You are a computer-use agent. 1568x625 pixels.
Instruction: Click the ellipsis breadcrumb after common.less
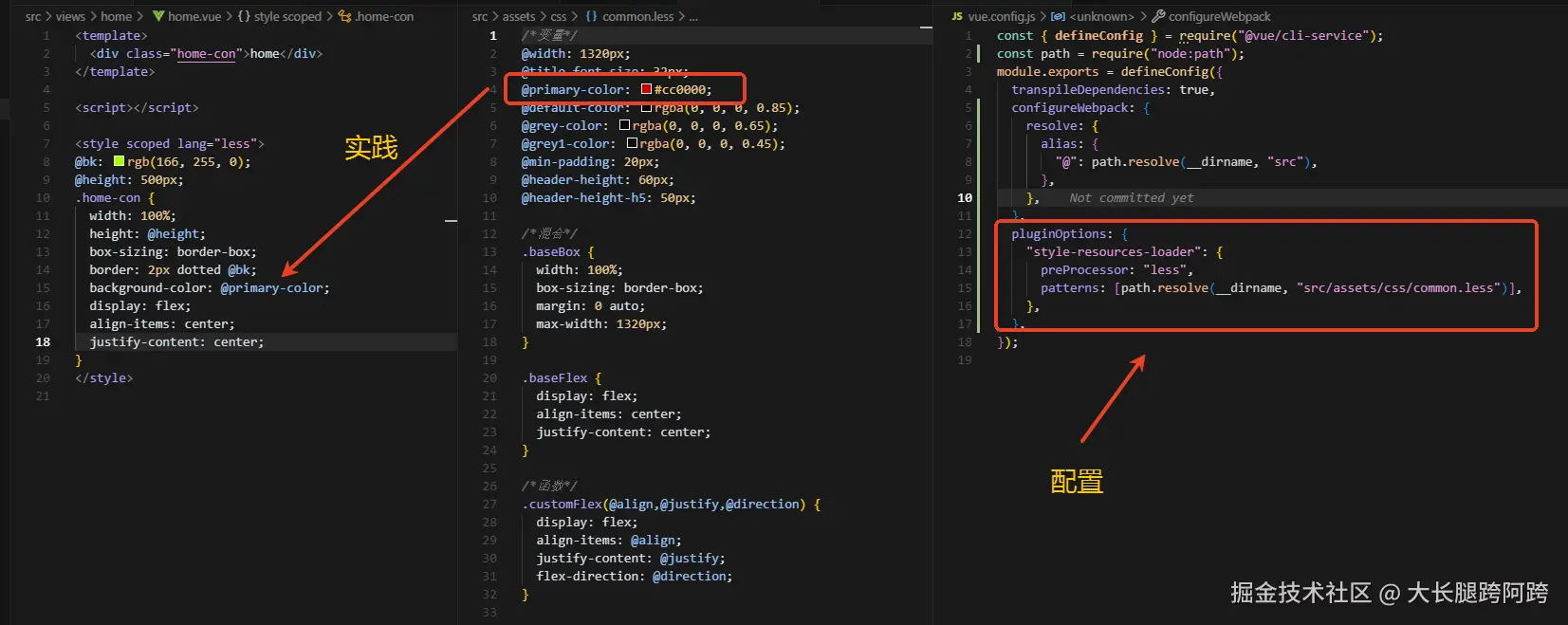click(x=693, y=16)
